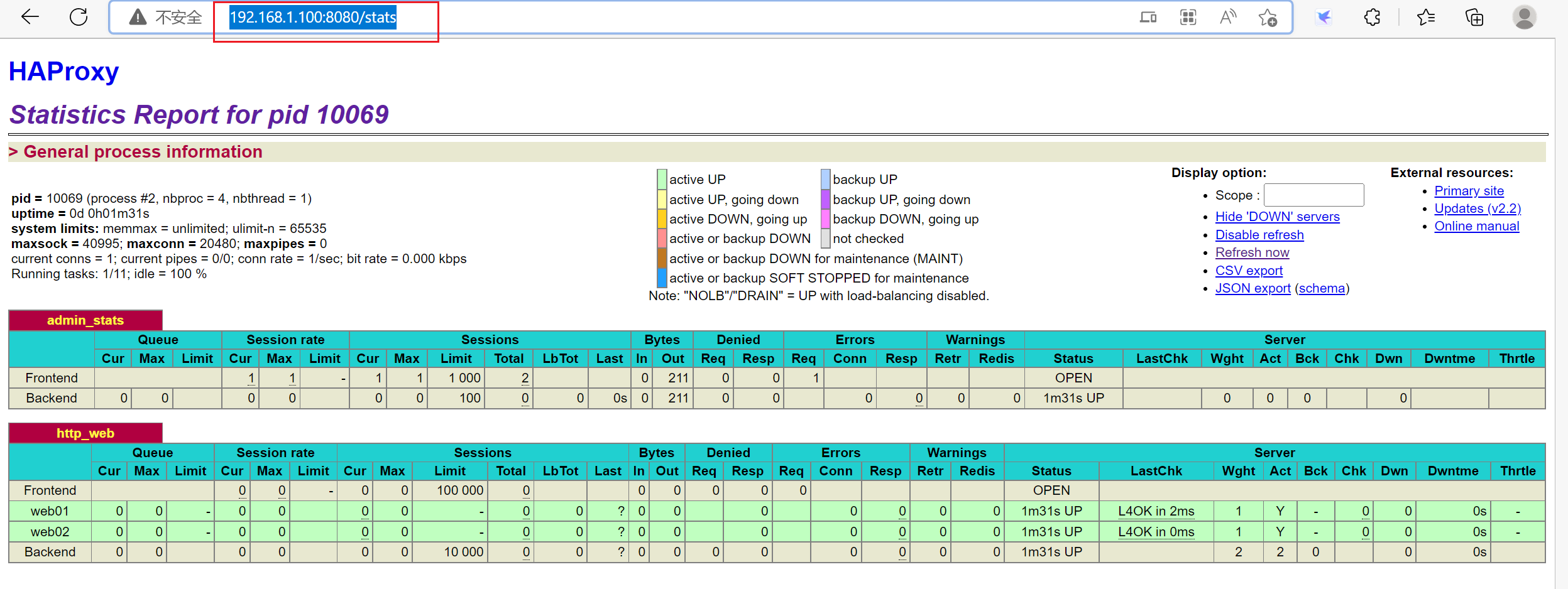Click the Disable refresh link
The width and height of the screenshot is (1568, 589).
tap(1259, 235)
